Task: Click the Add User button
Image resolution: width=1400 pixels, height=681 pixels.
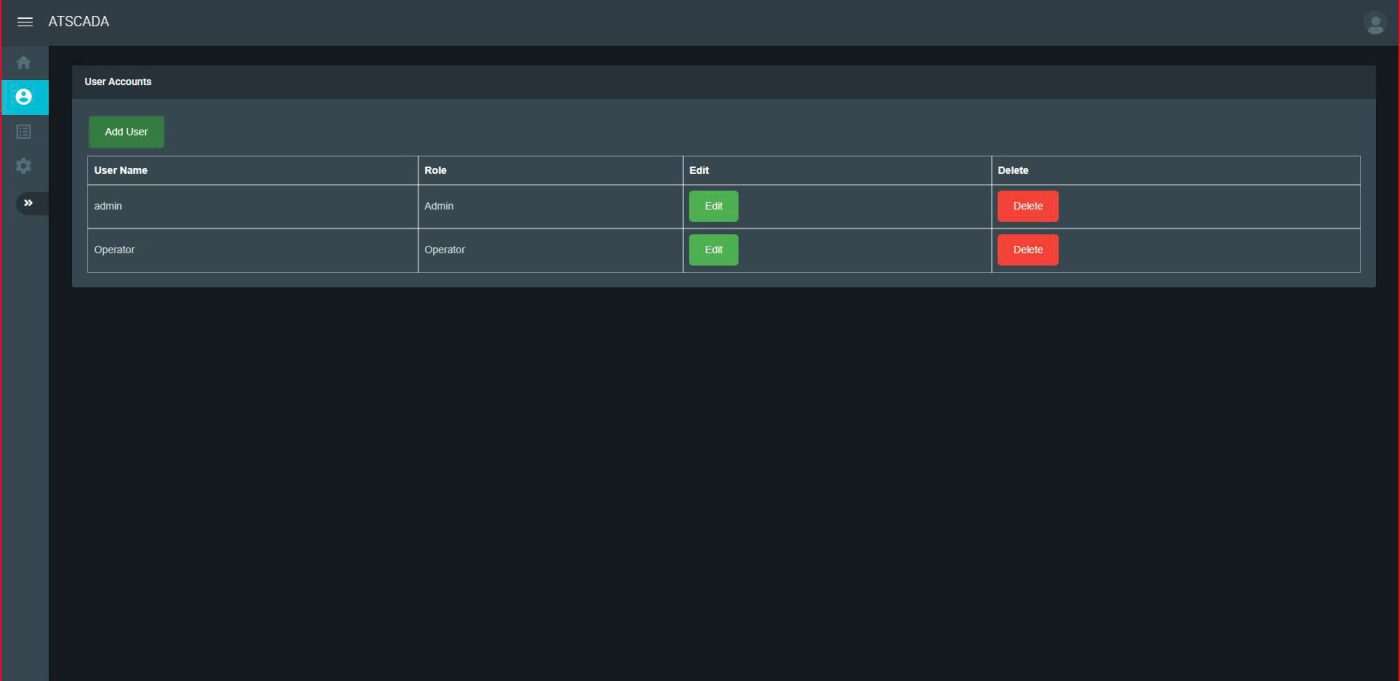Action: coord(126,132)
